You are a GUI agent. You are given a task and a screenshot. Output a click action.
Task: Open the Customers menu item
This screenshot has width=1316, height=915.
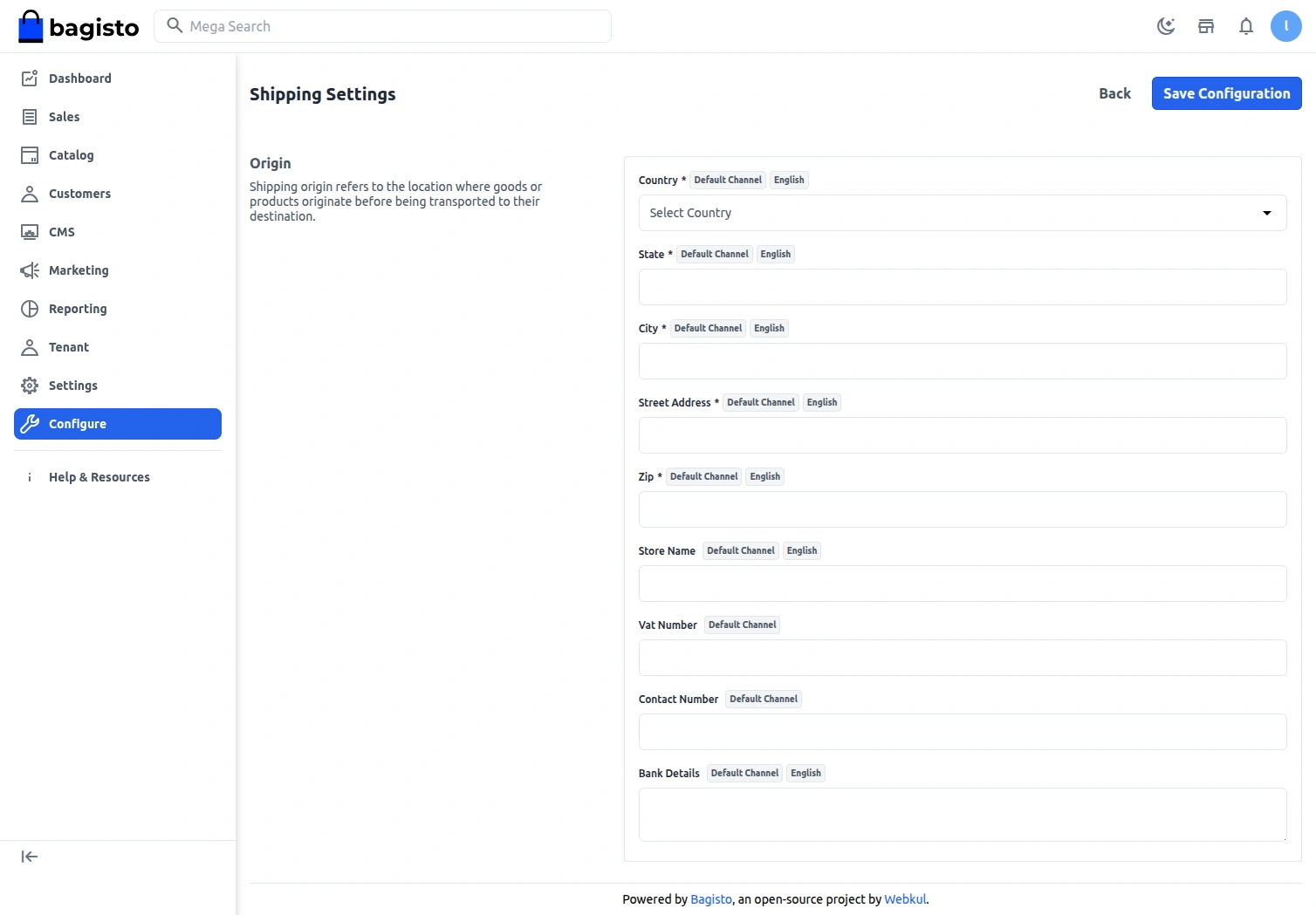[118, 194]
